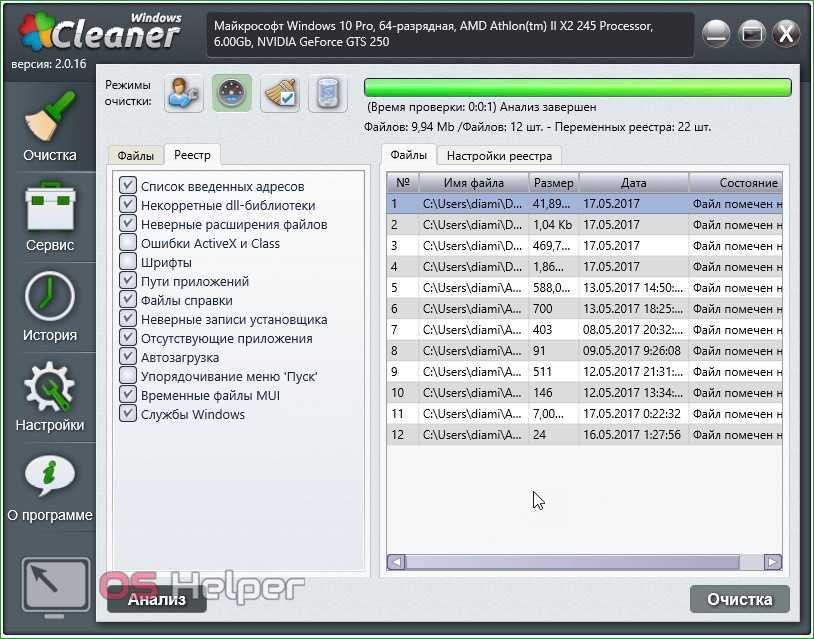Maximize the Windows Cleaner window
The width and height of the screenshot is (814, 639).
[752, 34]
